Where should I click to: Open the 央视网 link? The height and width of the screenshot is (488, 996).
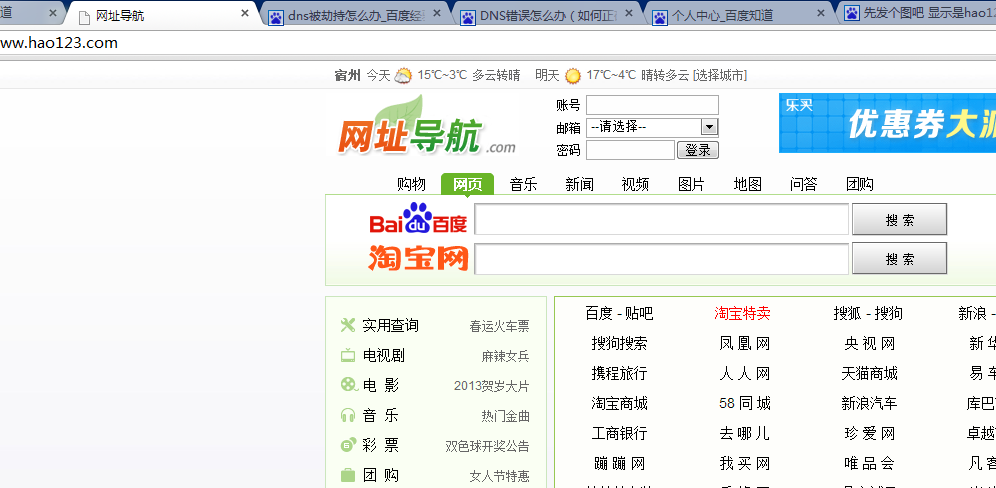tap(870, 344)
